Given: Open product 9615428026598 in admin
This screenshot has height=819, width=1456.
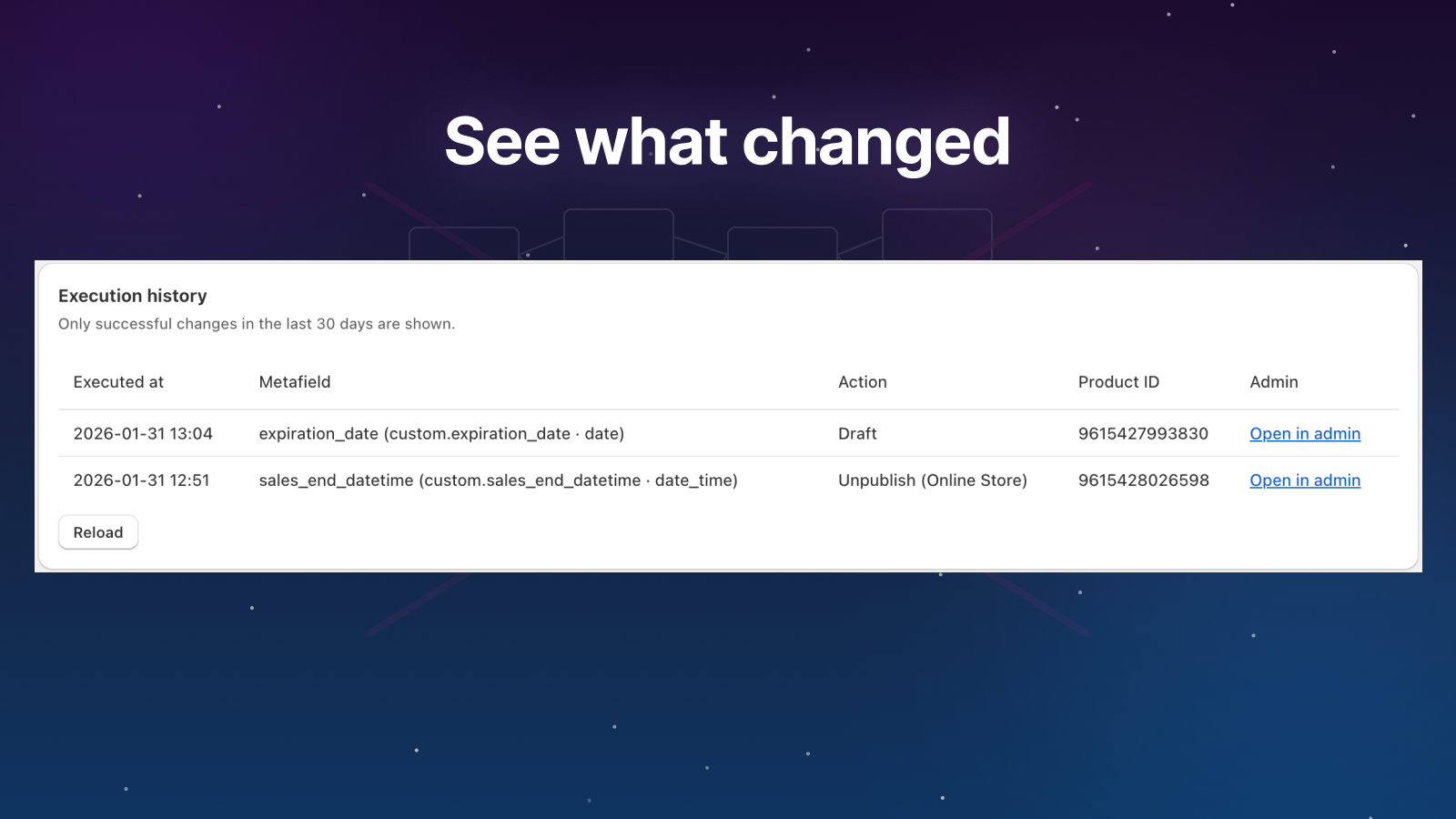Looking at the screenshot, I should point(1304,480).
